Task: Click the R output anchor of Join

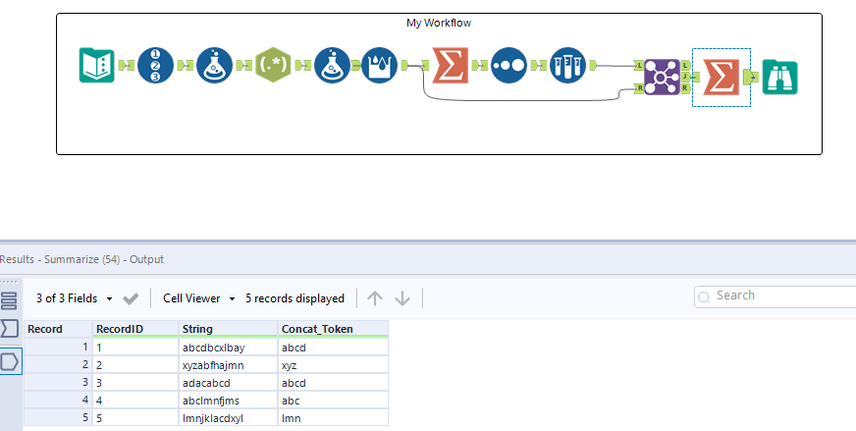Action: coord(686,88)
